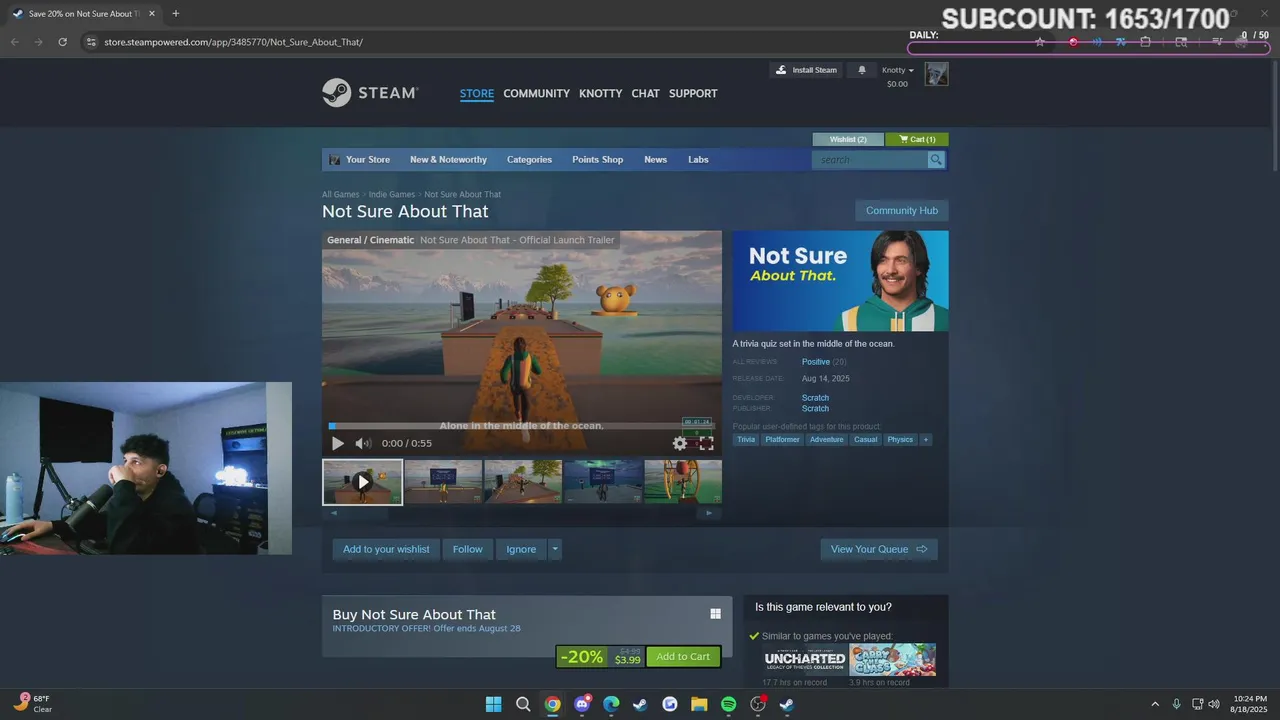
Task: Reload the Steam store page
Action: point(62,42)
